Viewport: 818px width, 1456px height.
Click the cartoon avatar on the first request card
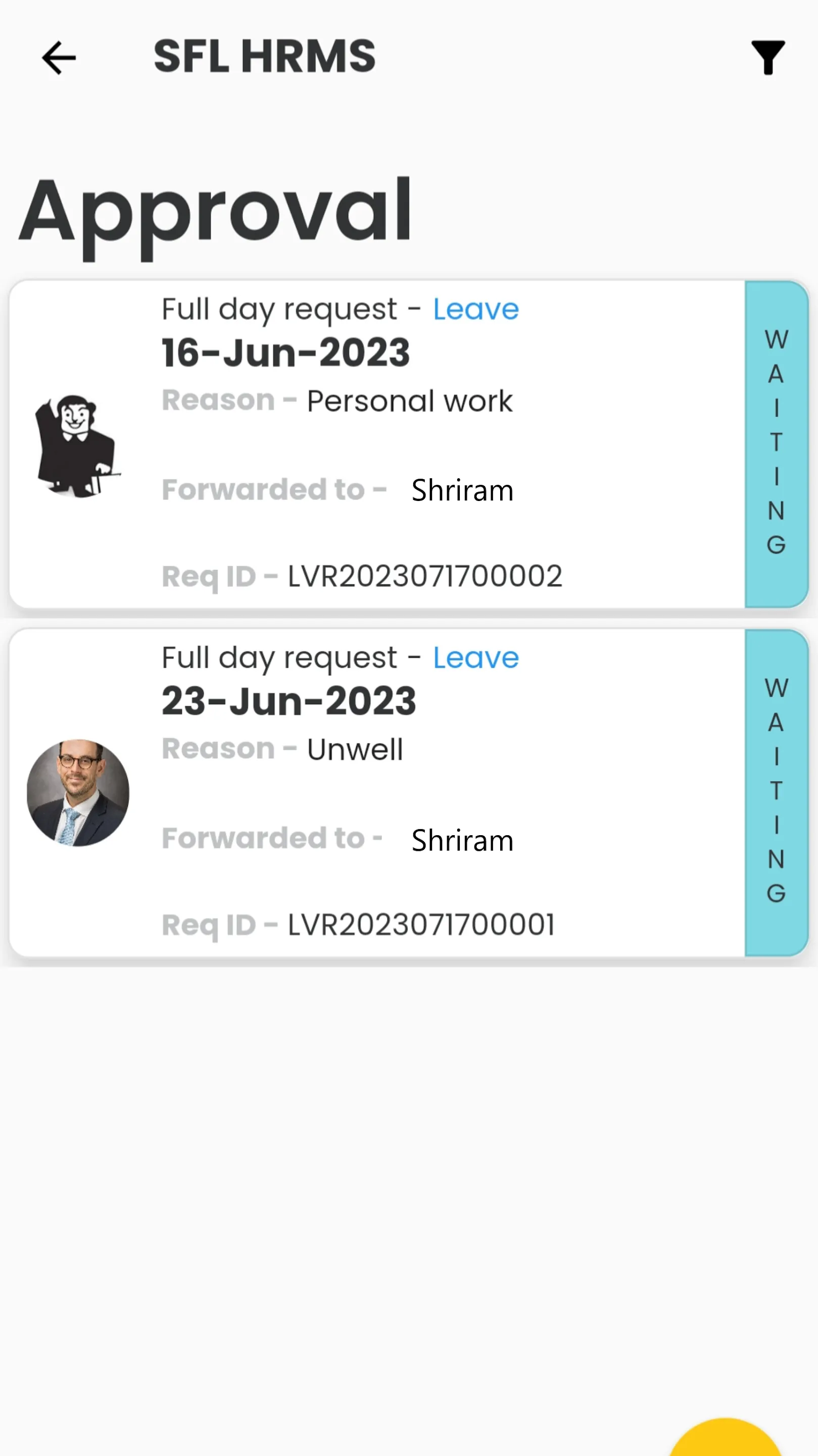[x=77, y=446]
